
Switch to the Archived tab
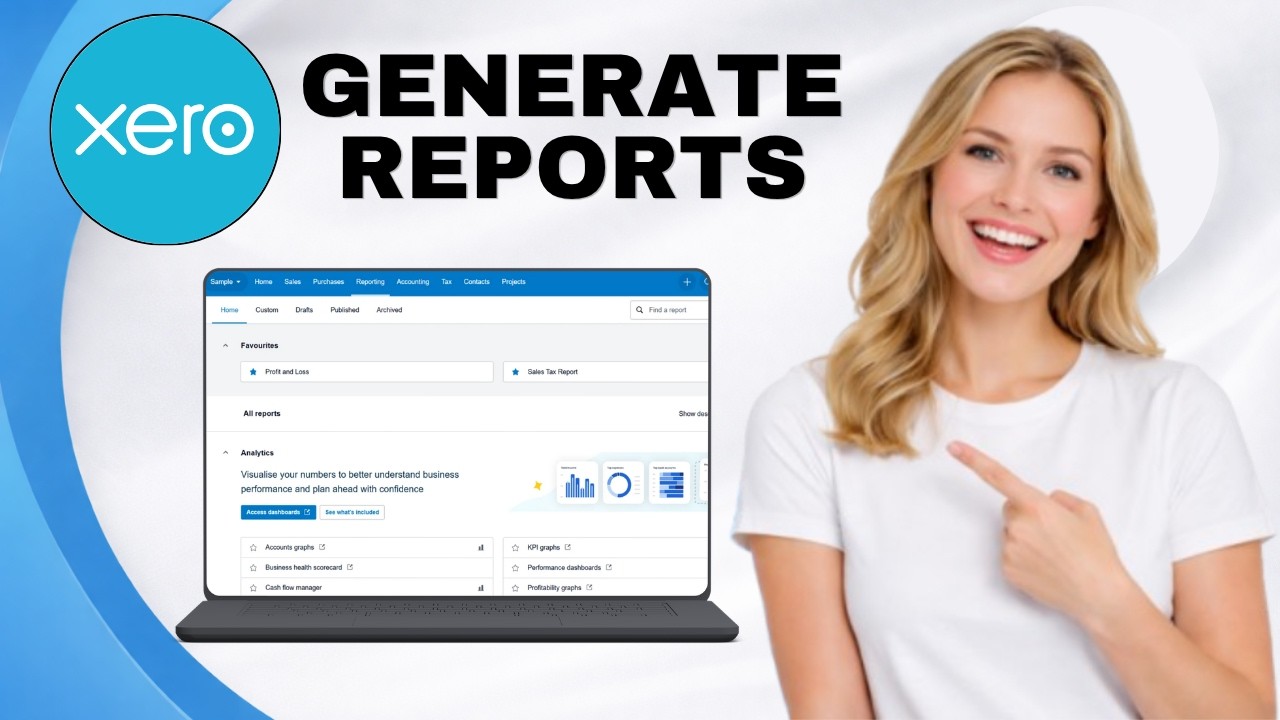pyautogui.click(x=389, y=310)
